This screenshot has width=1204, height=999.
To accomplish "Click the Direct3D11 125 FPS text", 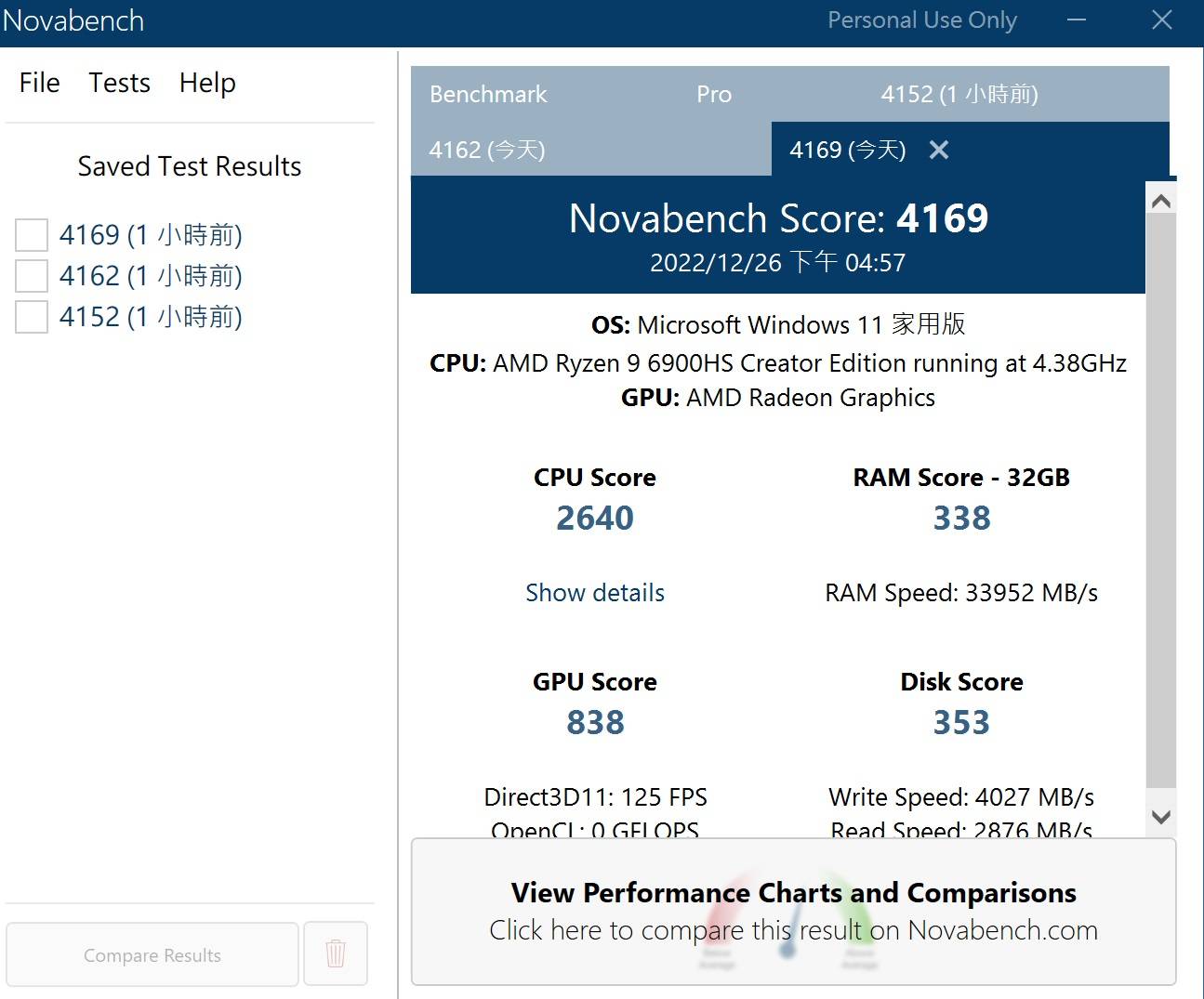I will click(x=595, y=797).
